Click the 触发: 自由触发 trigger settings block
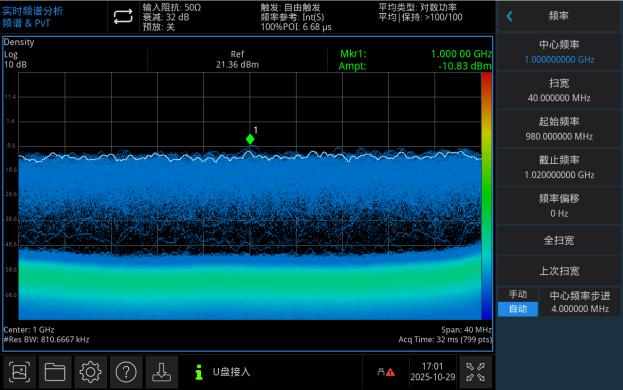The image size is (623, 390). 296,17
